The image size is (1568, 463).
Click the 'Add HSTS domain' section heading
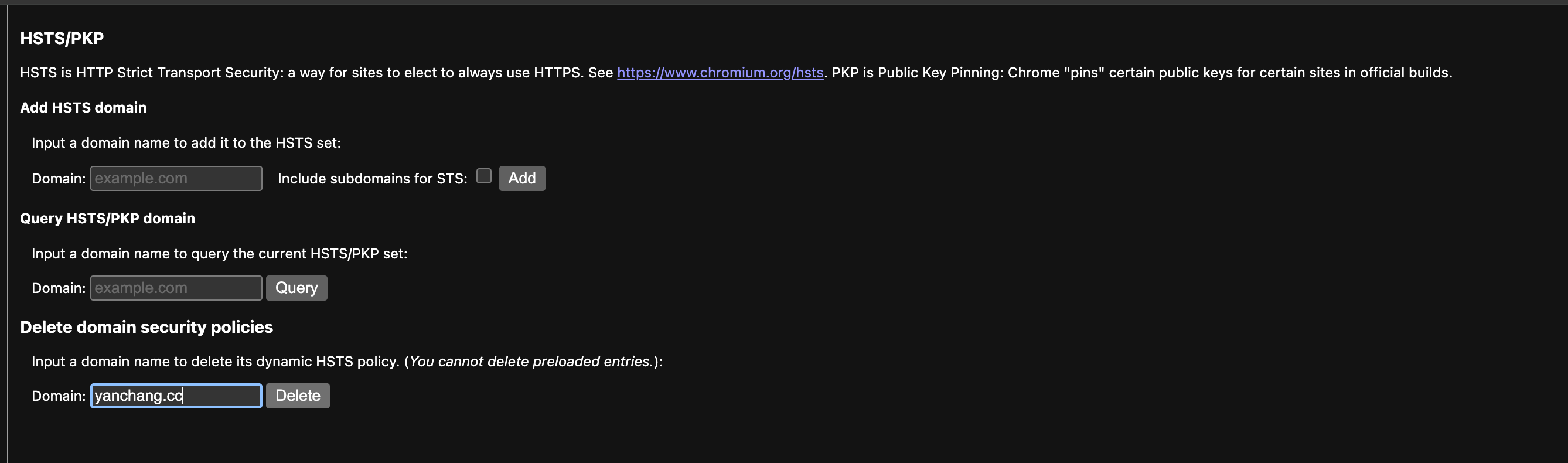click(83, 108)
